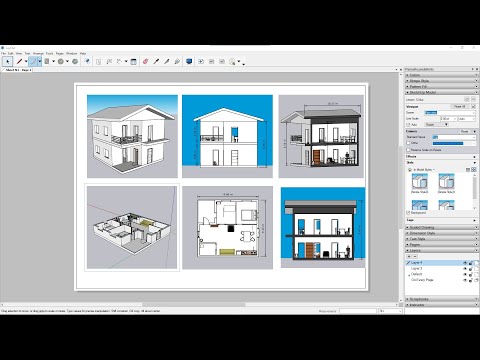Activate the highlighted Arc tool
The image size is (480, 360).
tap(32, 61)
